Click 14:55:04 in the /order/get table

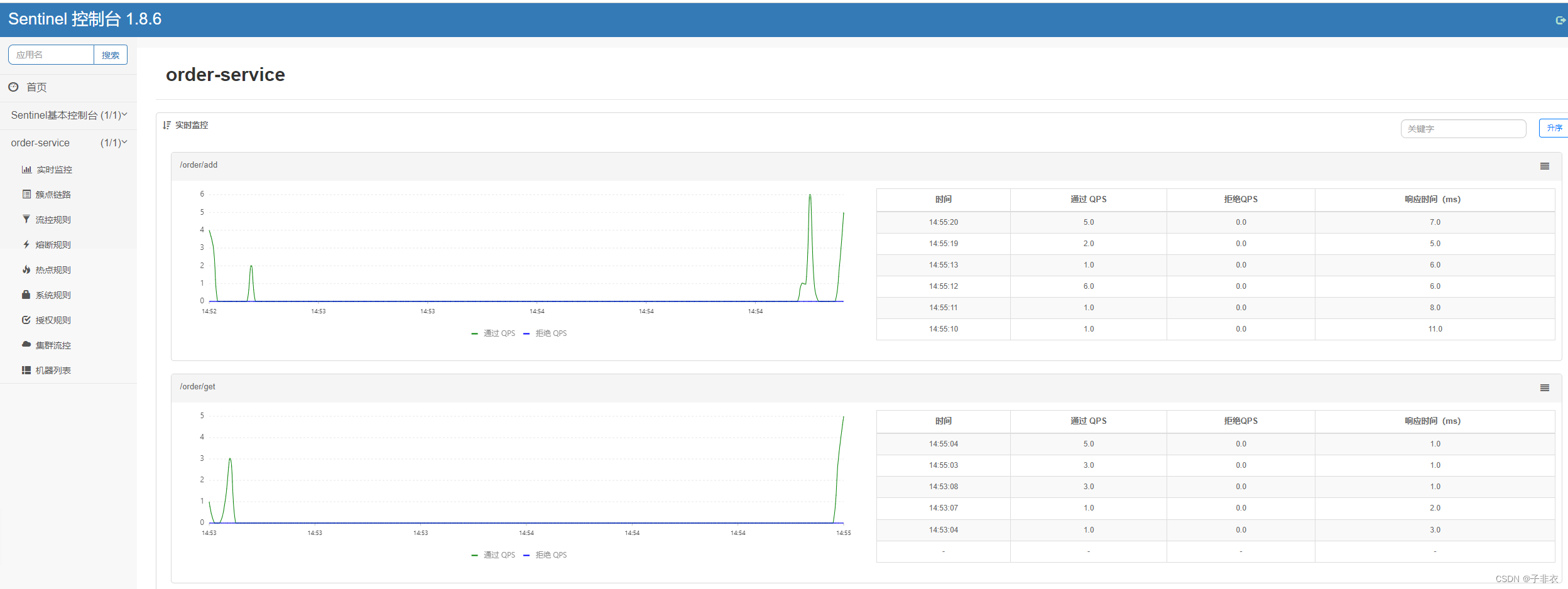pyautogui.click(x=944, y=444)
